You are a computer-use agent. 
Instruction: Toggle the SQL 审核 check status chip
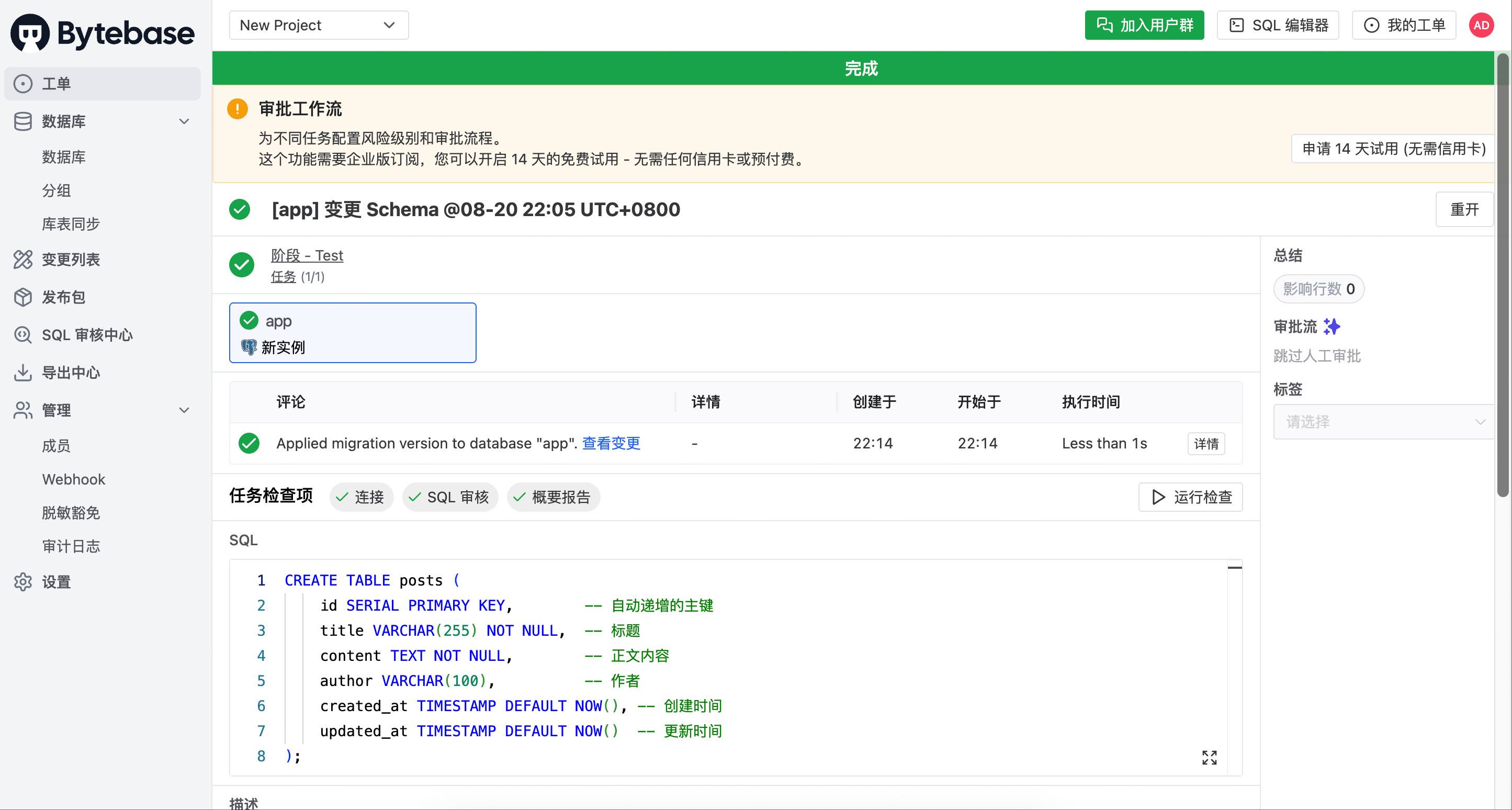(449, 497)
